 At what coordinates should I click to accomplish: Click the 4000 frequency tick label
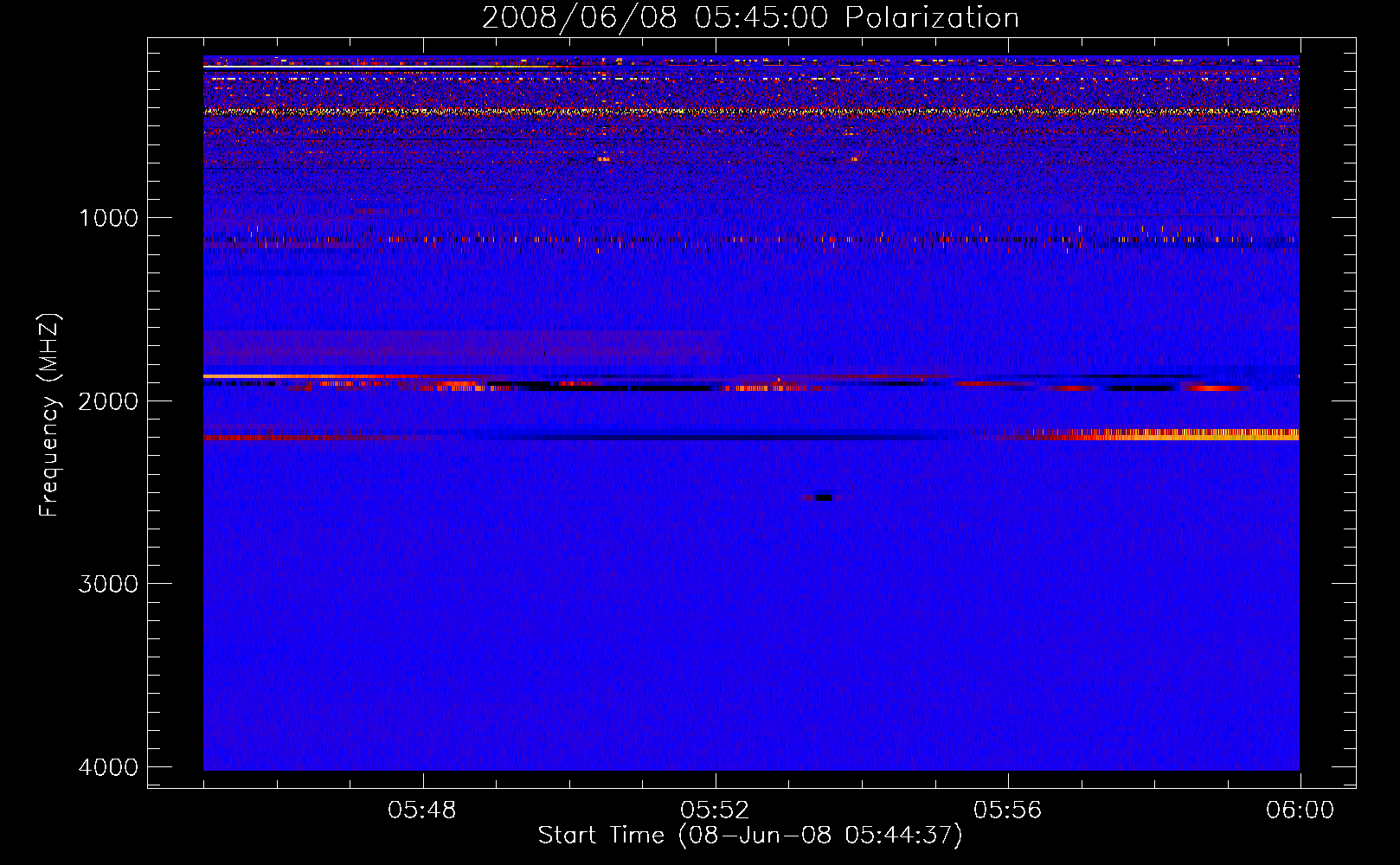pyautogui.click(x=108, y=767)
